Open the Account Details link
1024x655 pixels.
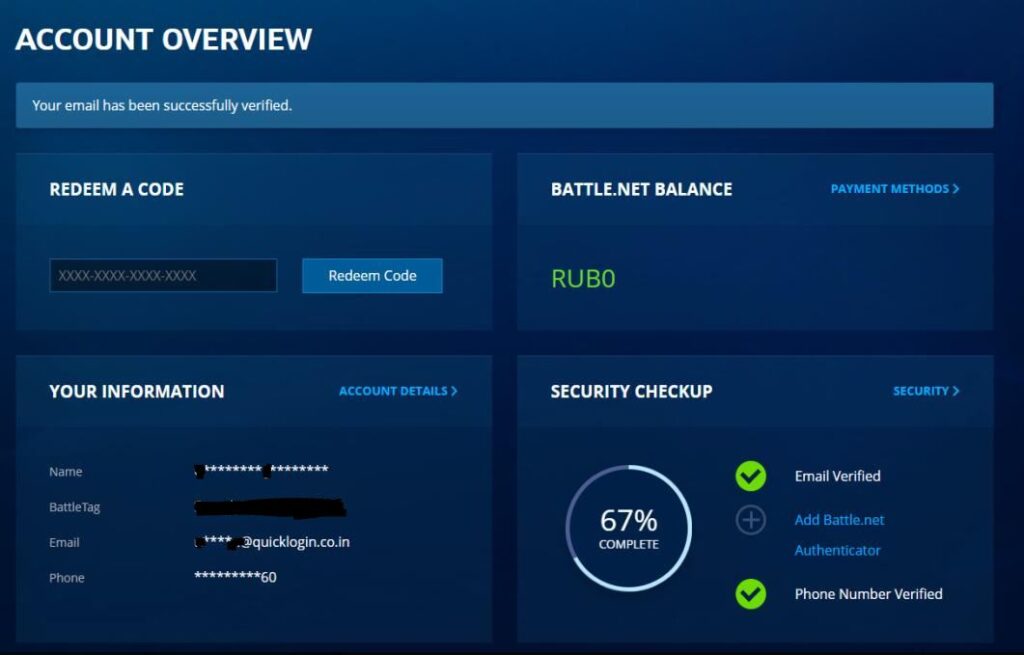(398, 391)
